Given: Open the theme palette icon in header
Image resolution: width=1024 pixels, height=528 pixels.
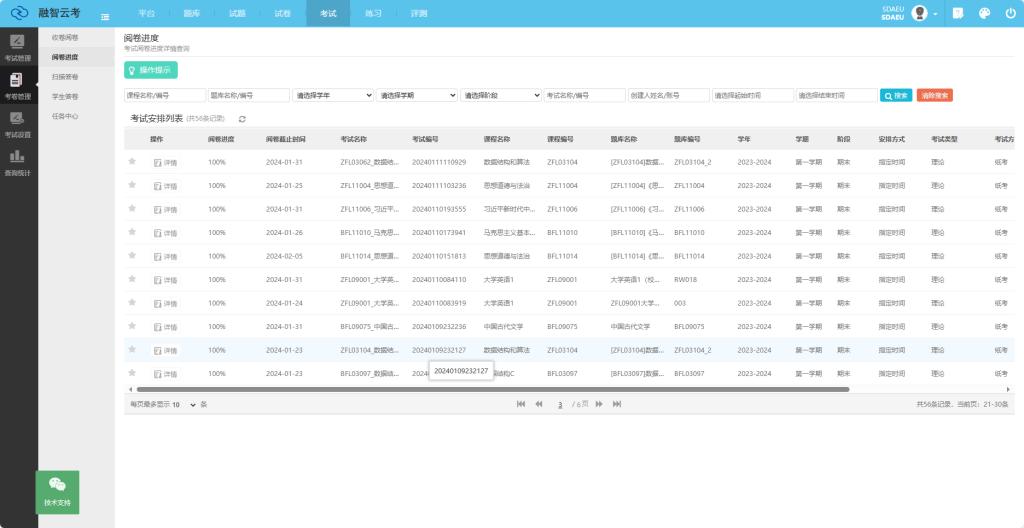Looking at the screenshot, I should coord(983,14).
